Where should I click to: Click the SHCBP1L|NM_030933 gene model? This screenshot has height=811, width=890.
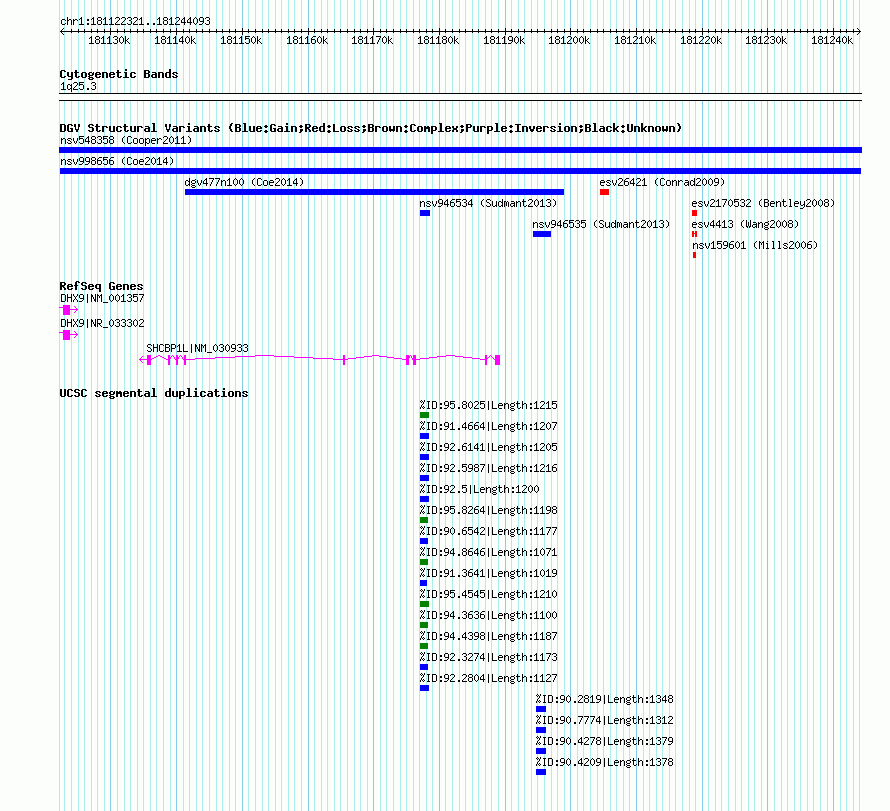(320, 359)
